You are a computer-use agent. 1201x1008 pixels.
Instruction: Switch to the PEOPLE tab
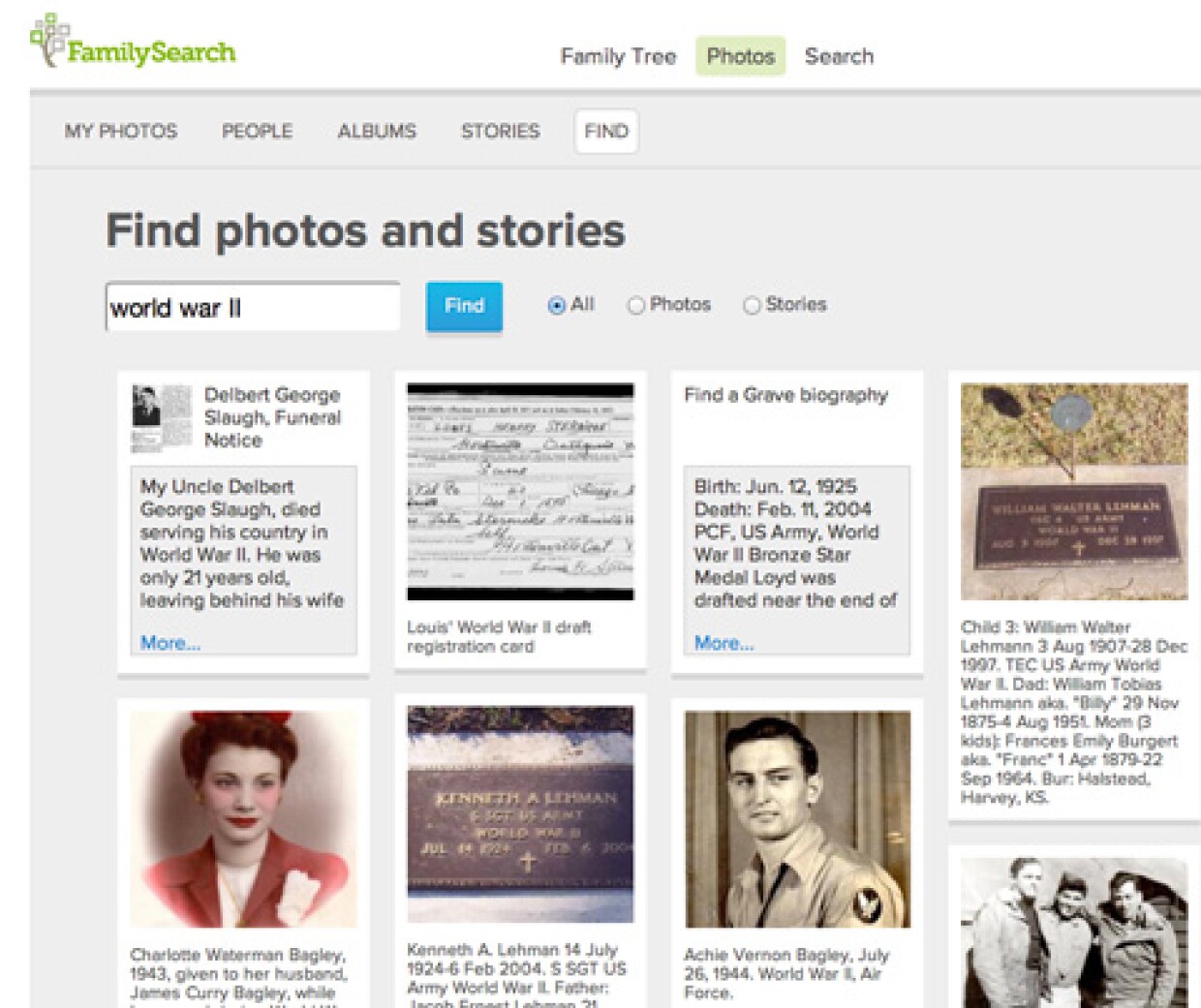(x=257, y=131)
